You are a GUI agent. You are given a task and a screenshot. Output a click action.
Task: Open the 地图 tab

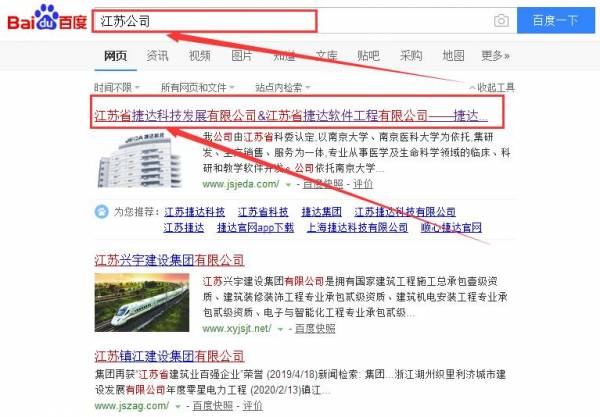click(x=453, y=56)
